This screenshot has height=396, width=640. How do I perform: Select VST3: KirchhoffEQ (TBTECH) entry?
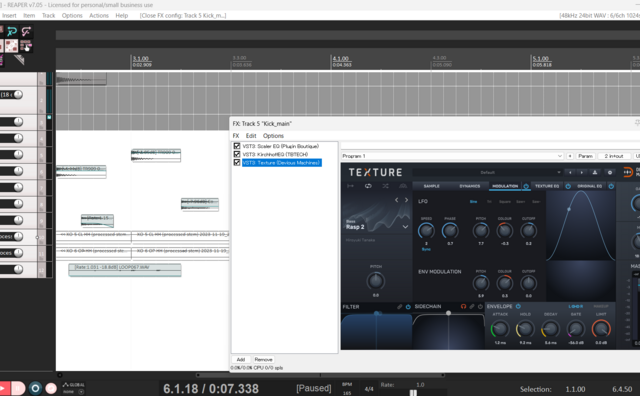(275, 154)
